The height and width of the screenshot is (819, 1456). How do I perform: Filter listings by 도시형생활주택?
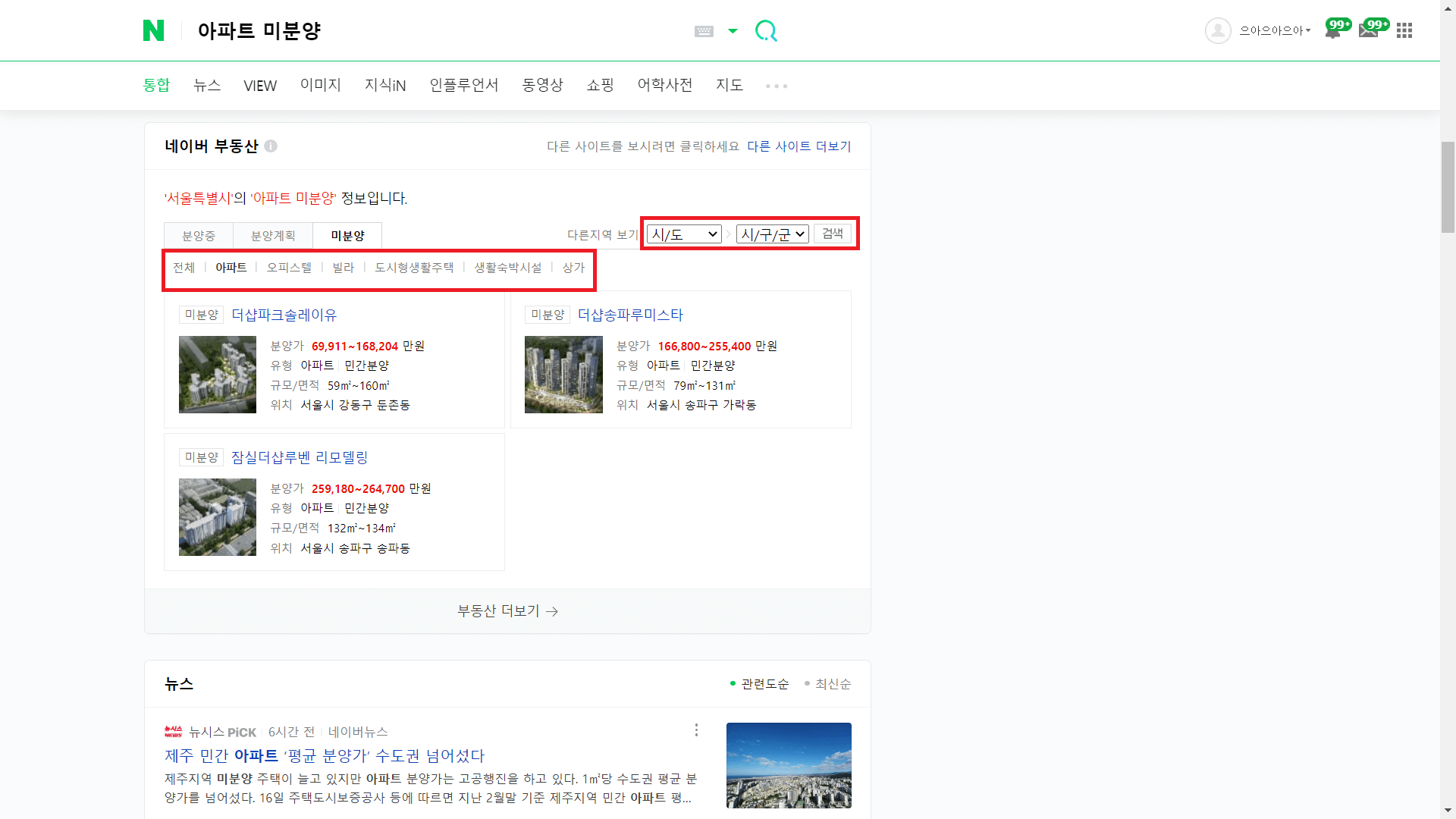pyautogui.click(x=414, y=268)
